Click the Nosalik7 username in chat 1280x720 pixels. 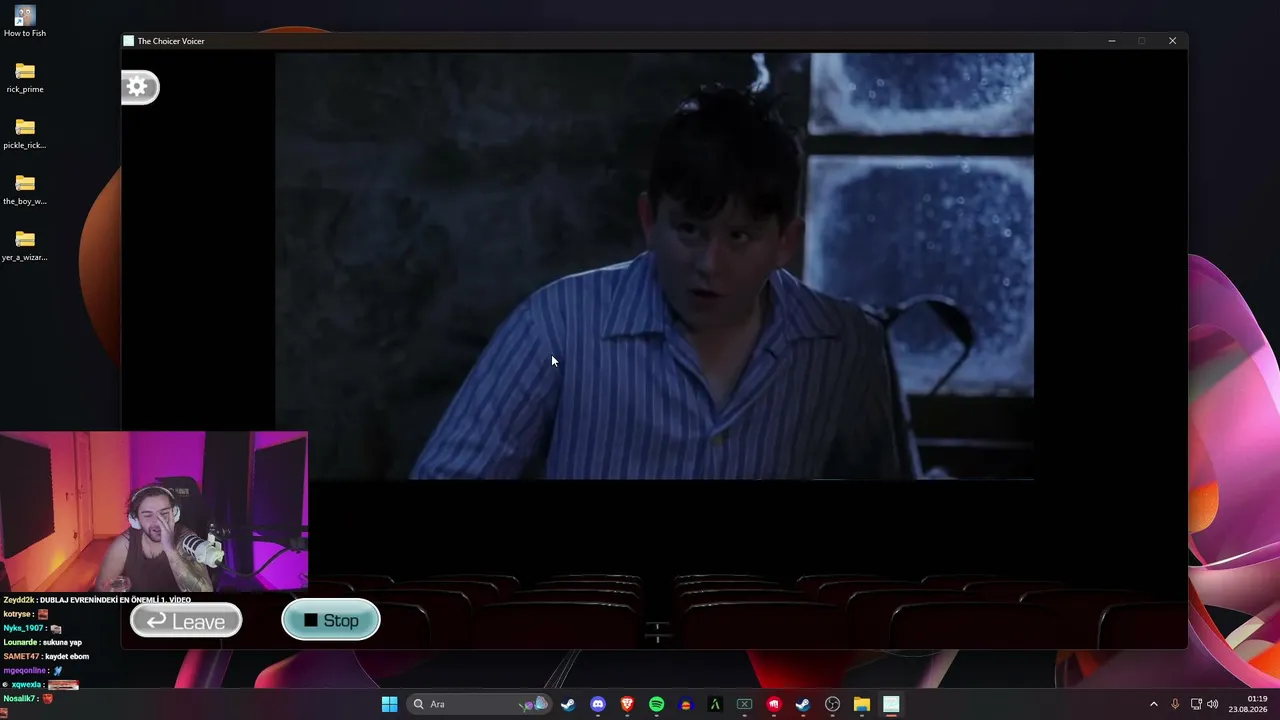19,698
